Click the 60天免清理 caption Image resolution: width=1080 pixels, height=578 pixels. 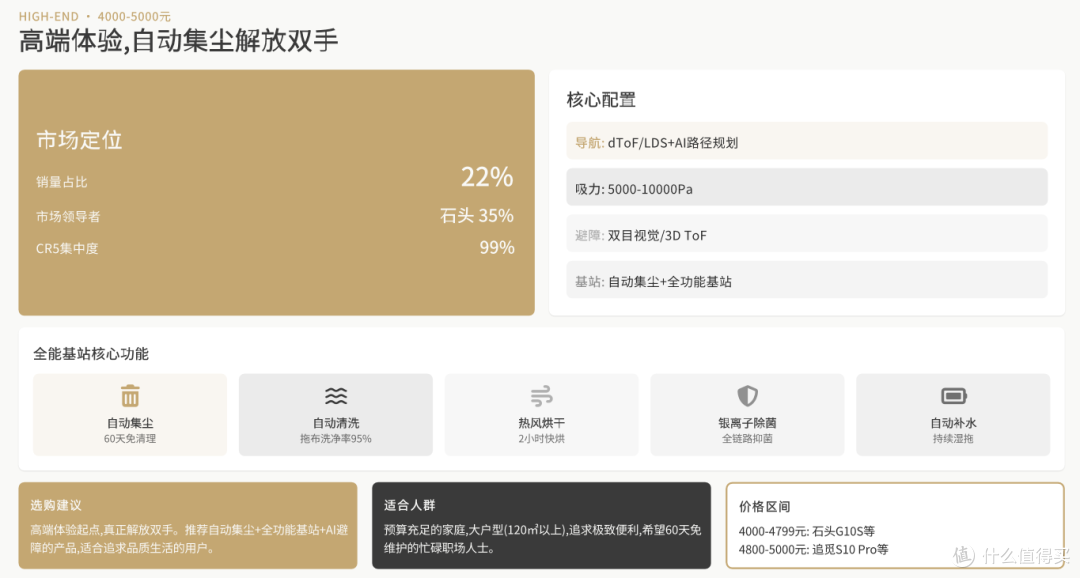[x=130, y=439]
